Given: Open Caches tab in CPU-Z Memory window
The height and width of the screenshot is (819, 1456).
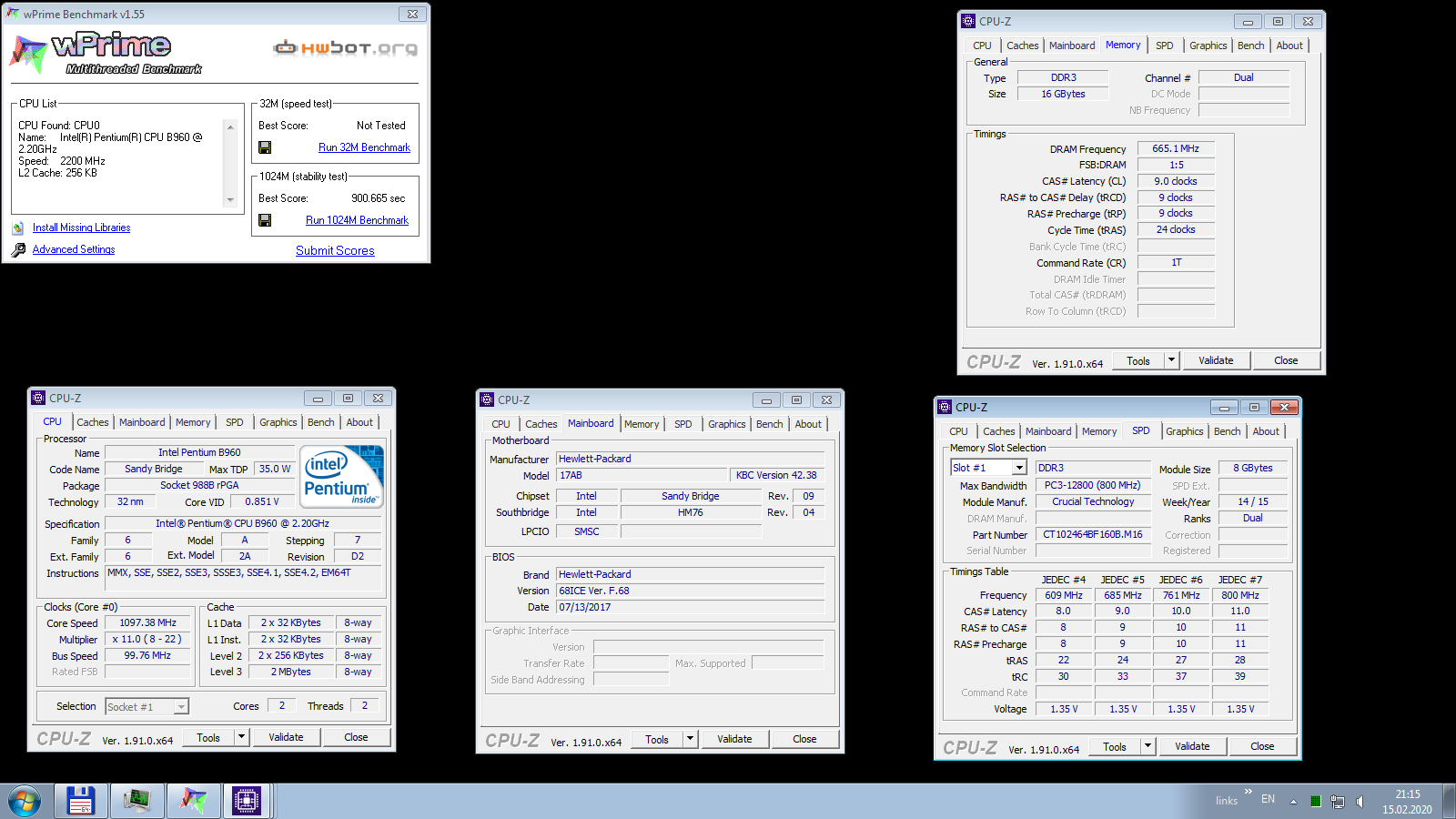Looking at the screenshot, I should 1022,45.
